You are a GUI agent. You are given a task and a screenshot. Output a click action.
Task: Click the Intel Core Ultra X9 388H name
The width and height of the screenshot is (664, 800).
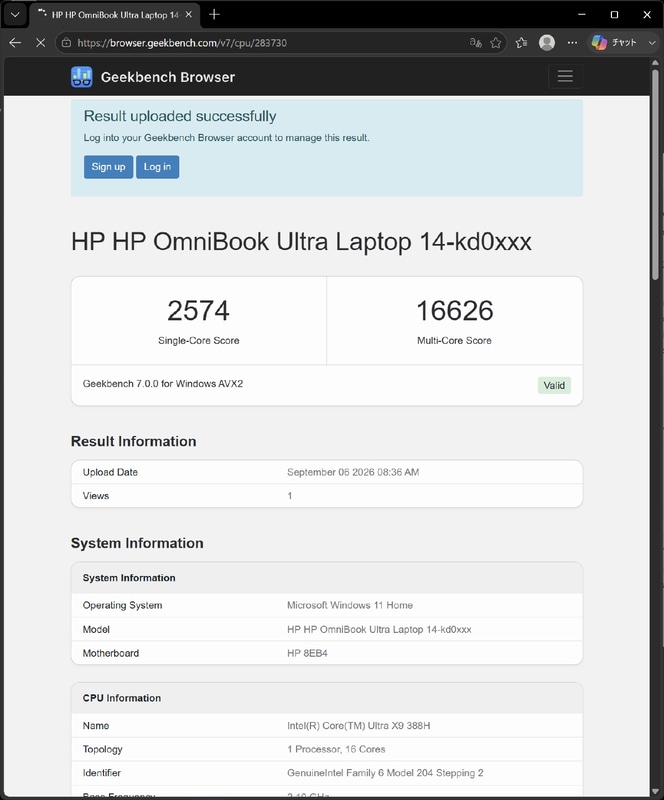click(x=358, y=726)
